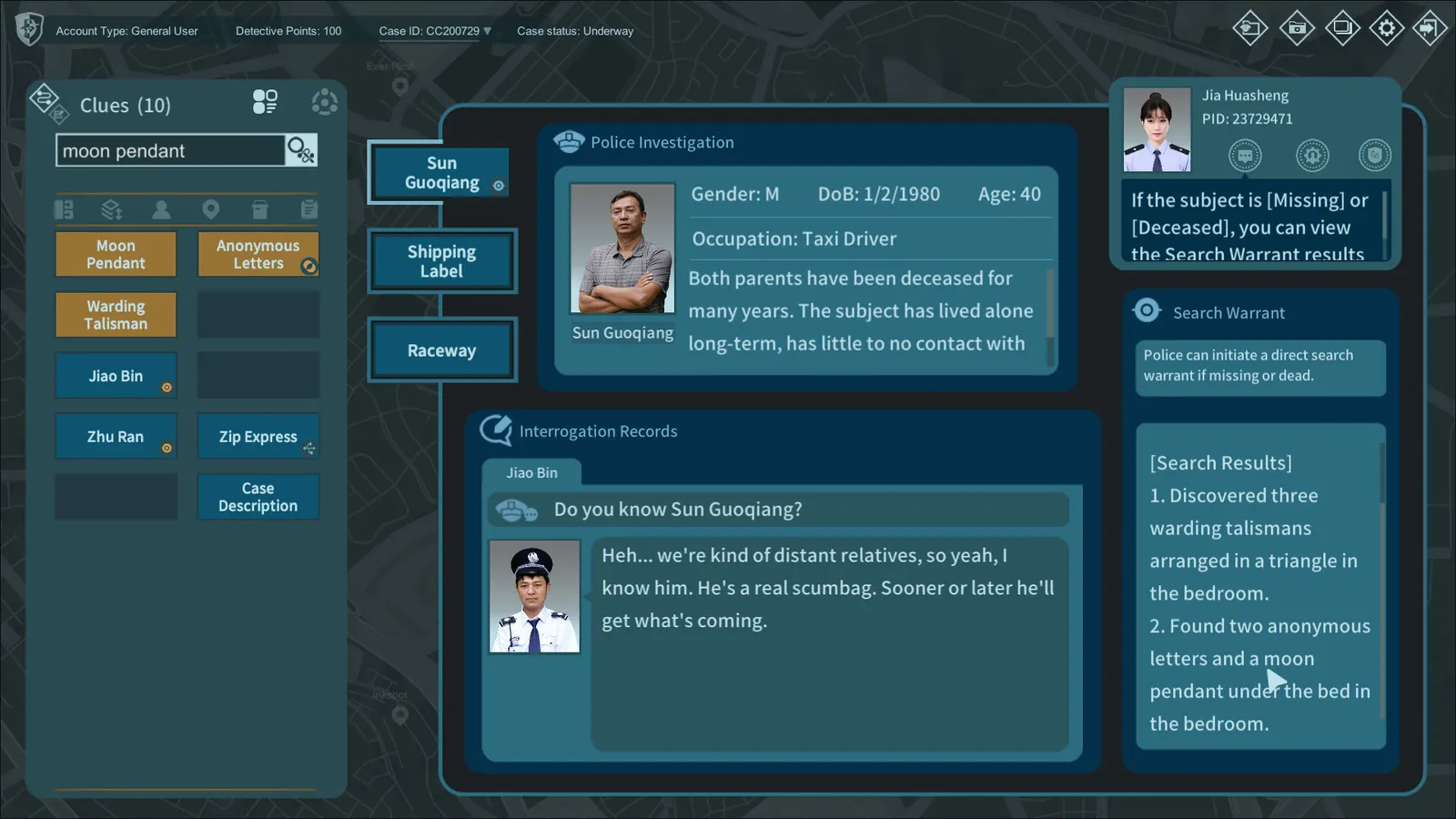
Task: Filter clues by person icon
Action: [161, 210]
